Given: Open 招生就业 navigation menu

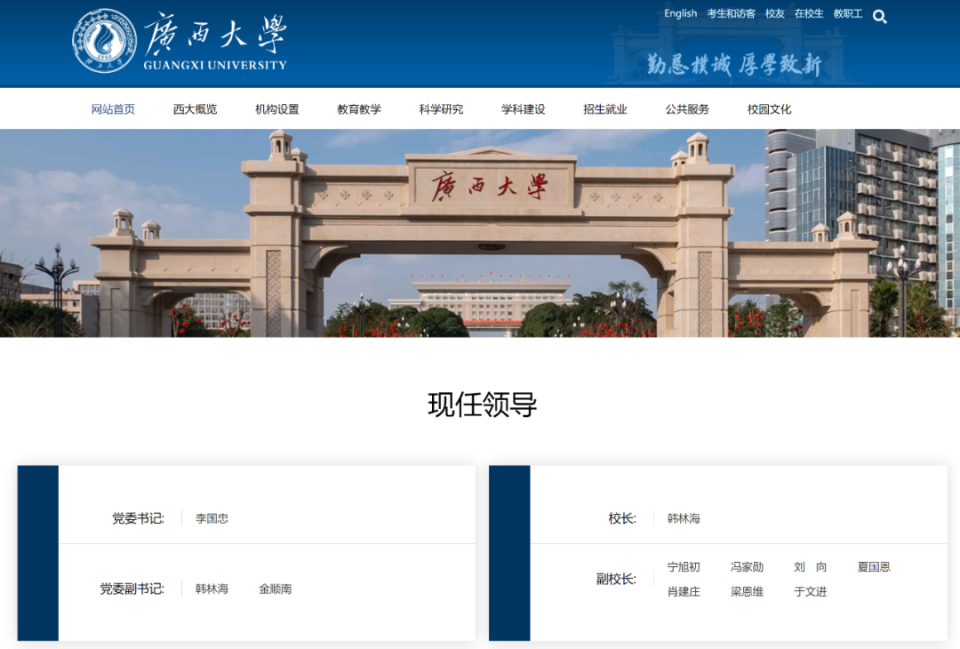Looking at the screenshot, I should 605,109.
